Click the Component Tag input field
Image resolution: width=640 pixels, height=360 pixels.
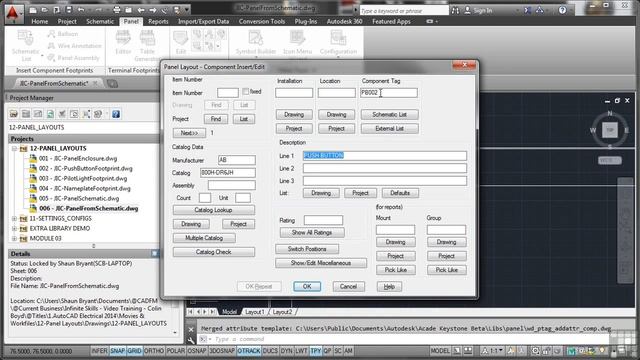pos(389,93)
